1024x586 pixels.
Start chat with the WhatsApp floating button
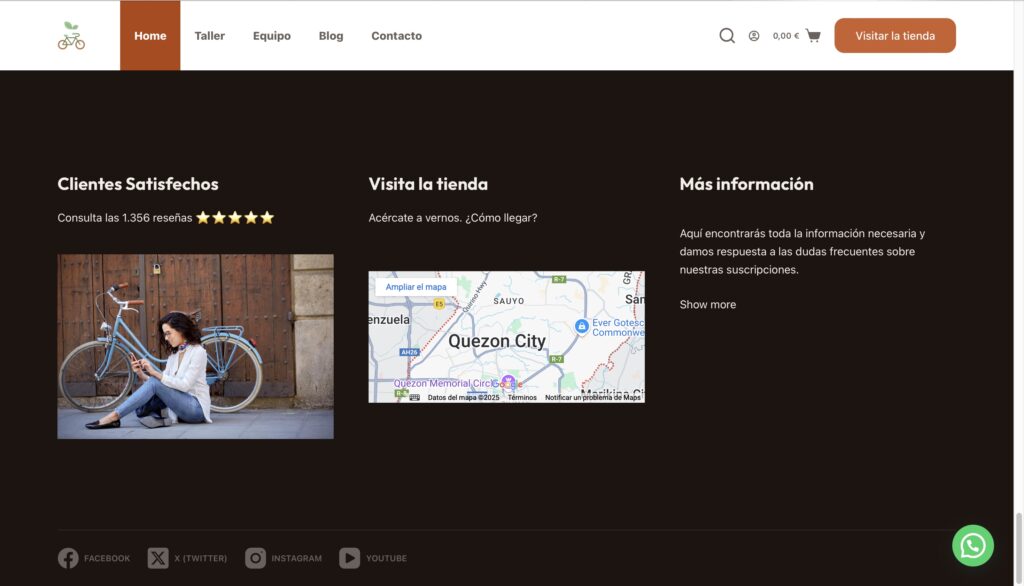click(972, 546)
